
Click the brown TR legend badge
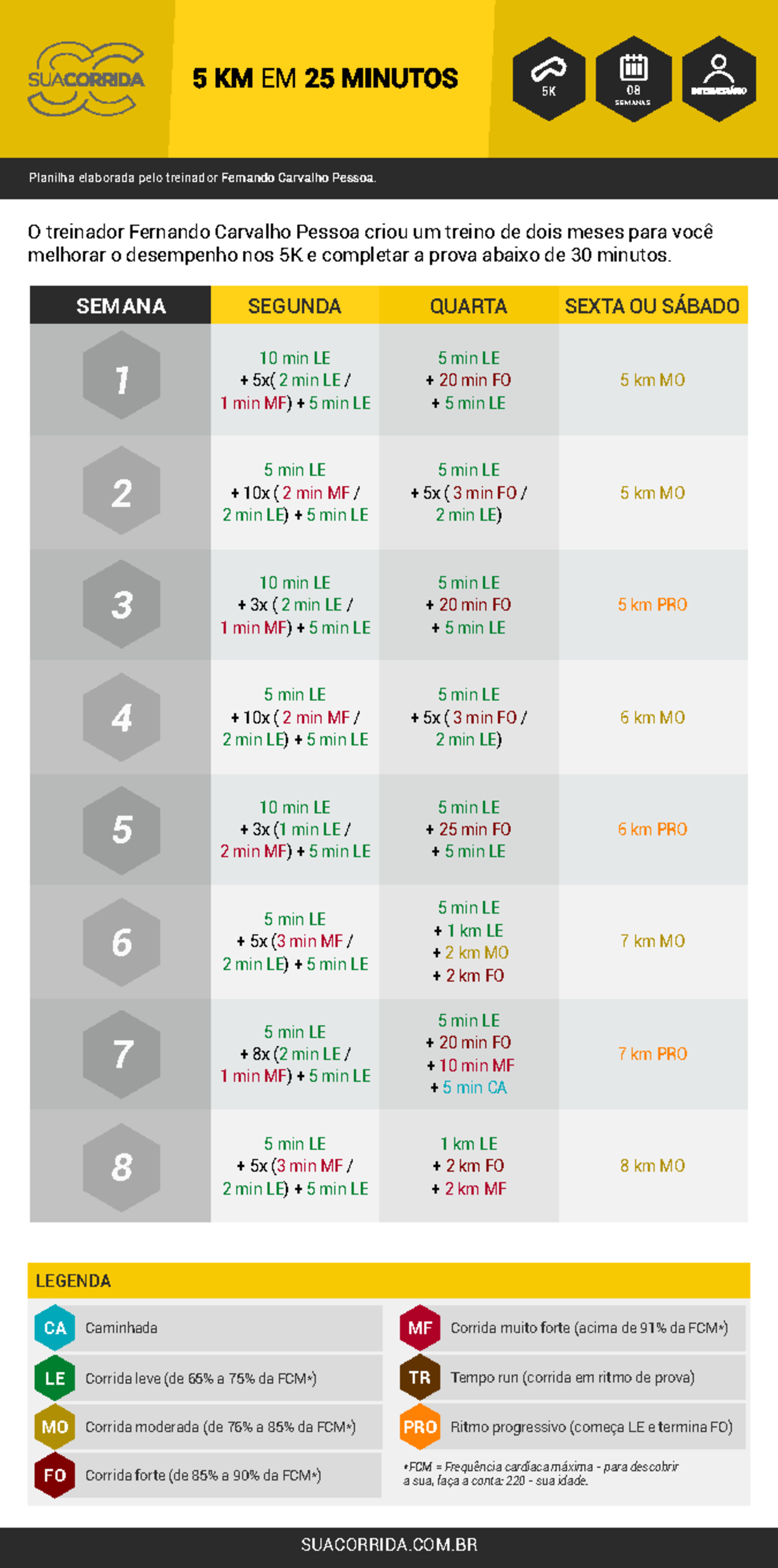click(419, 1378)
